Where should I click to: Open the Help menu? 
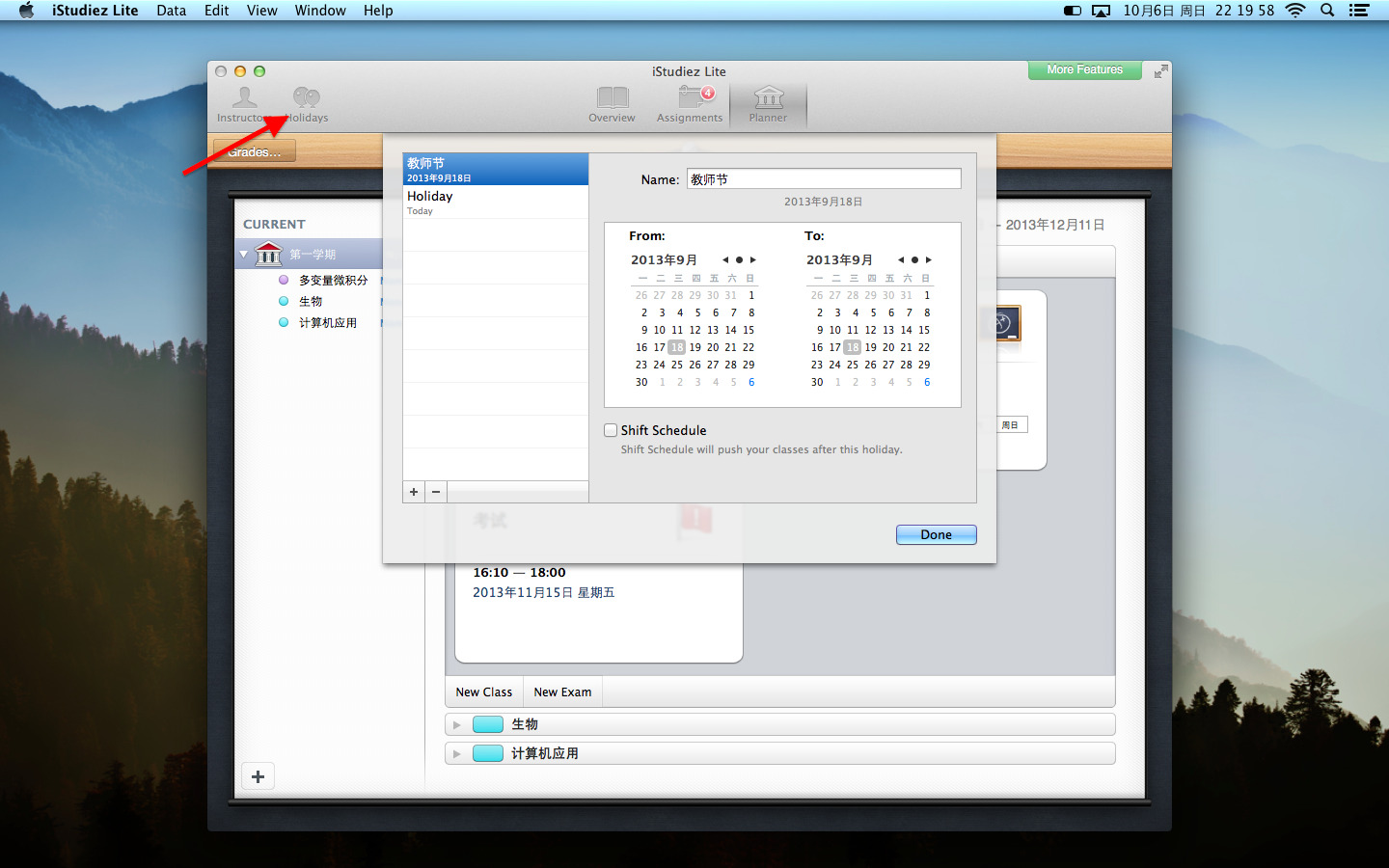(378, 11)
